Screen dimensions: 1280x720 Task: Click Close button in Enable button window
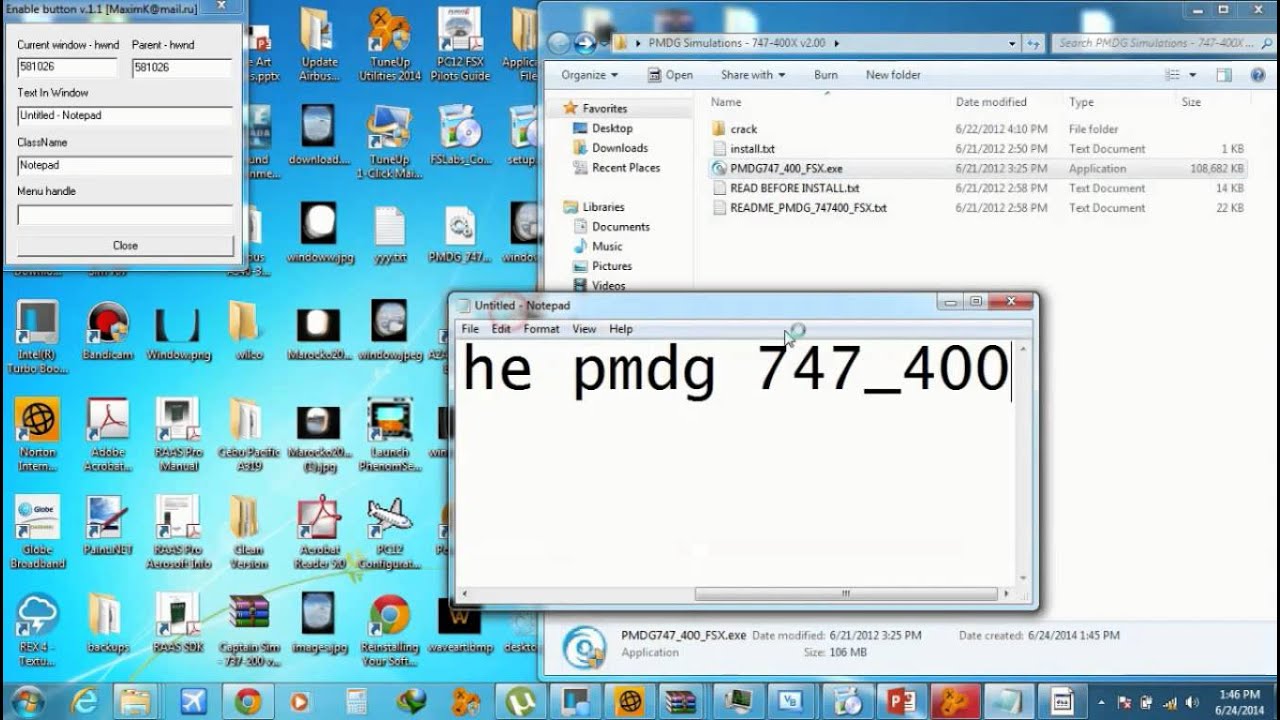[x=125, y=246]
